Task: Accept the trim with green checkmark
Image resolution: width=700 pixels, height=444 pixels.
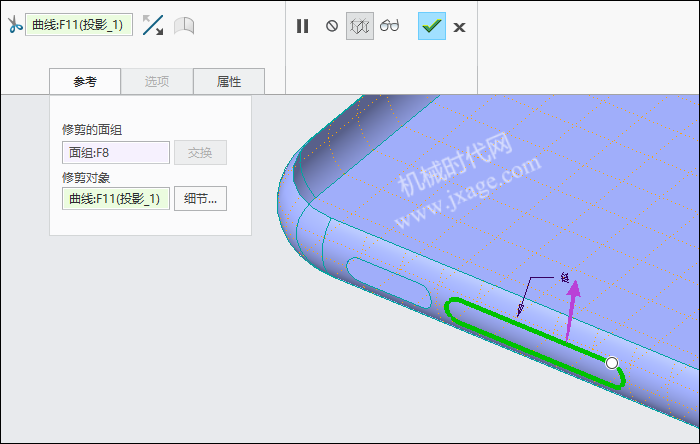Action: click(432, 26)
